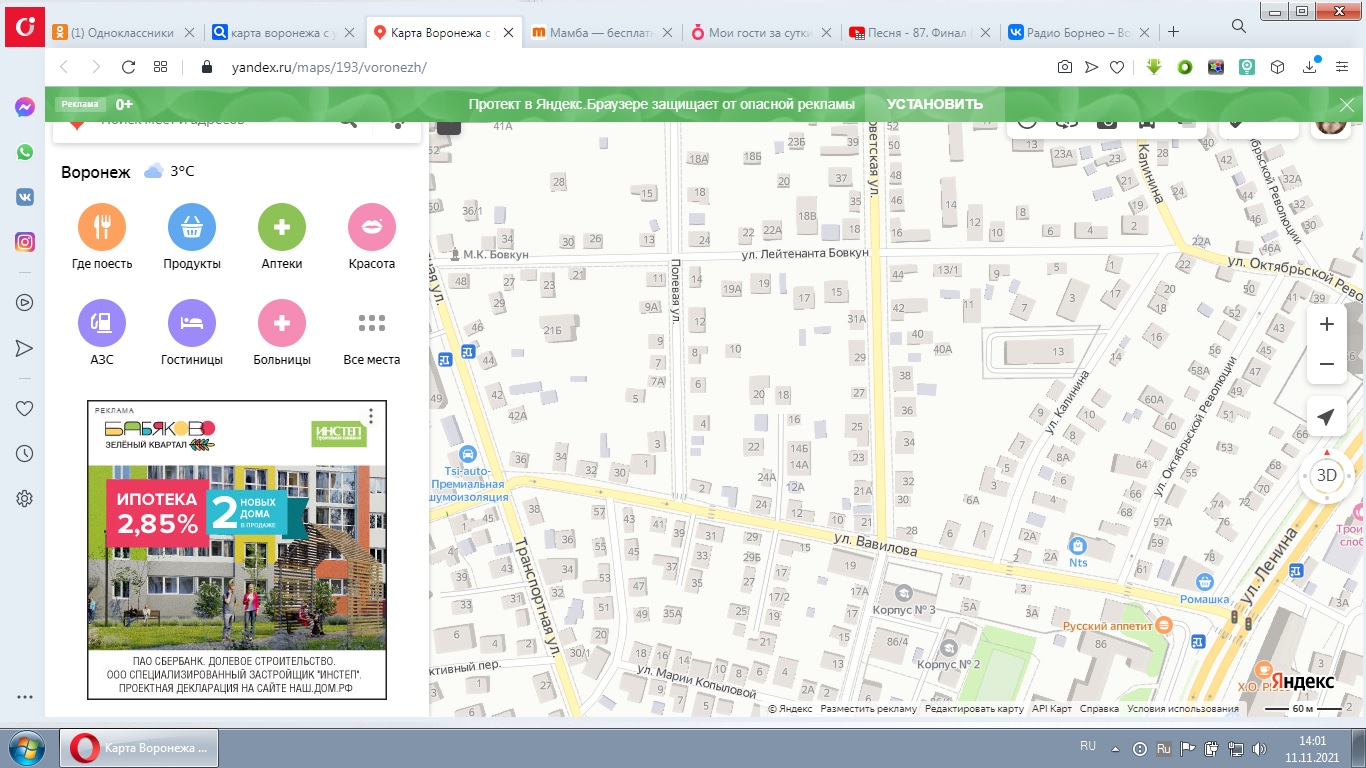The image size is (1366, 768).
Task: Select the Продукты category
Action: coord(192,238)
